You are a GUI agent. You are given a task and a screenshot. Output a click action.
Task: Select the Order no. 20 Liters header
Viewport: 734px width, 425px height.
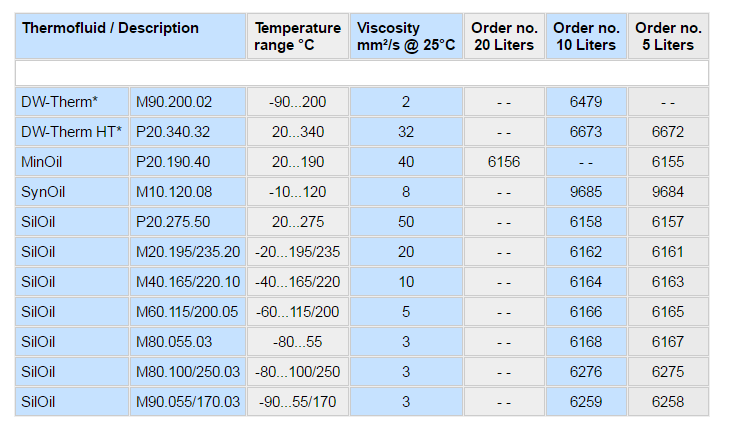click(x=504, y=36)
